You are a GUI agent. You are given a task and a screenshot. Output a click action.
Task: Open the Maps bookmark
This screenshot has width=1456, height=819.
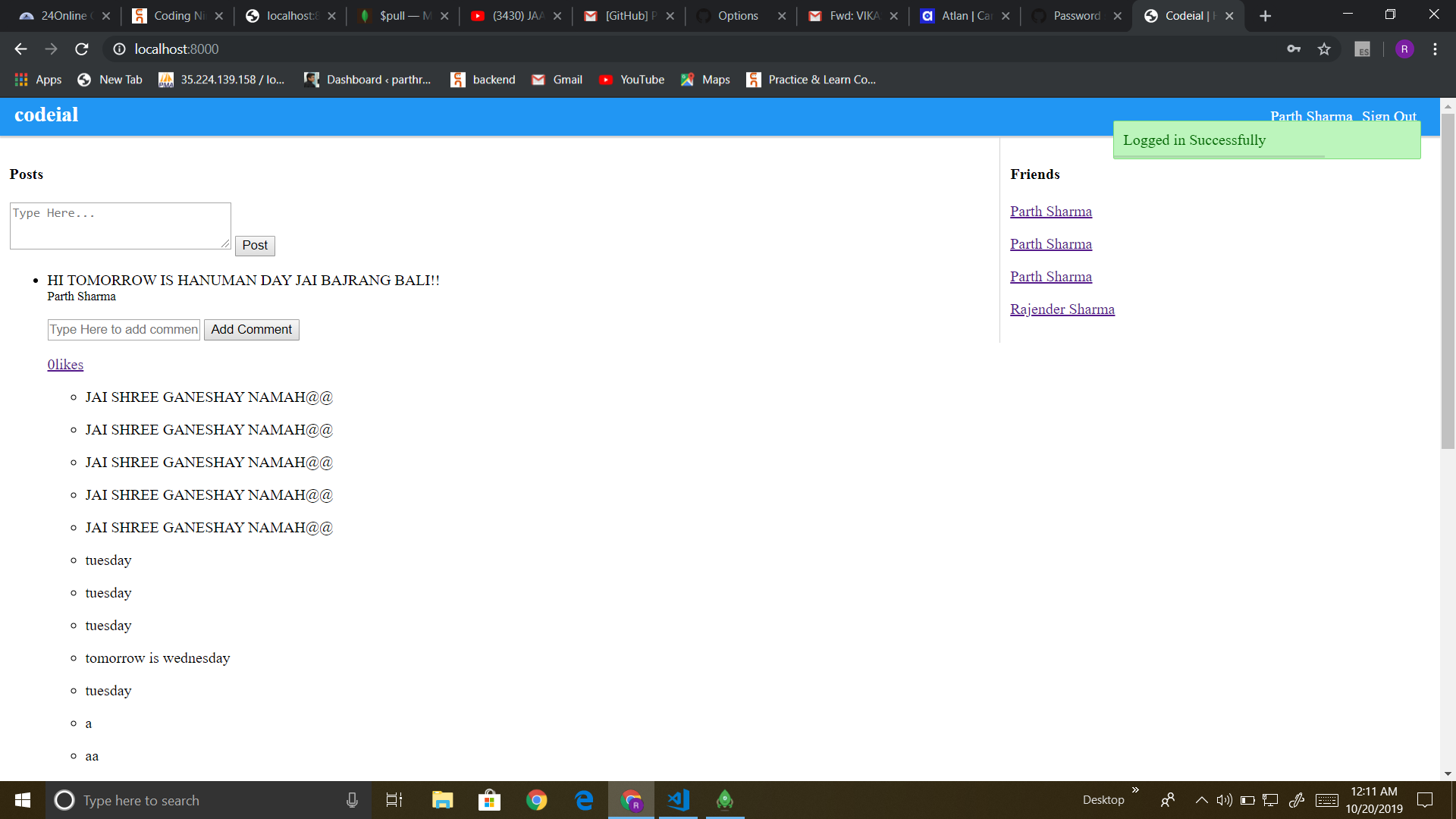[705, 79]
